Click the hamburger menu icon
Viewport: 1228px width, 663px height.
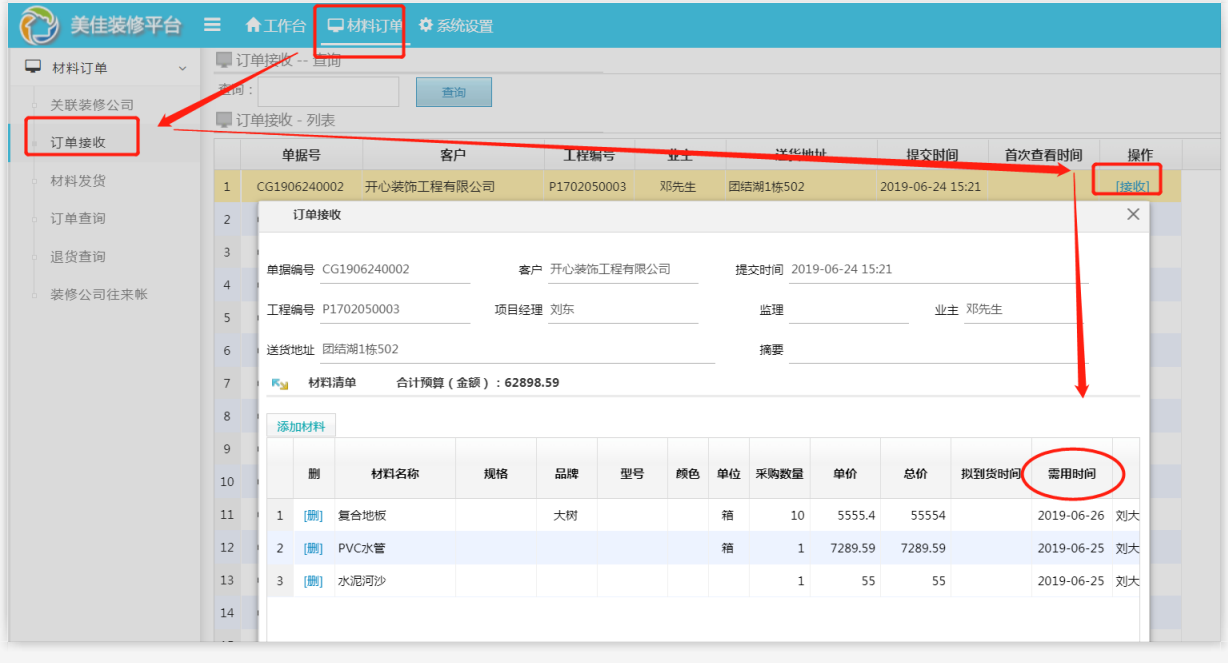click(212, 25)
